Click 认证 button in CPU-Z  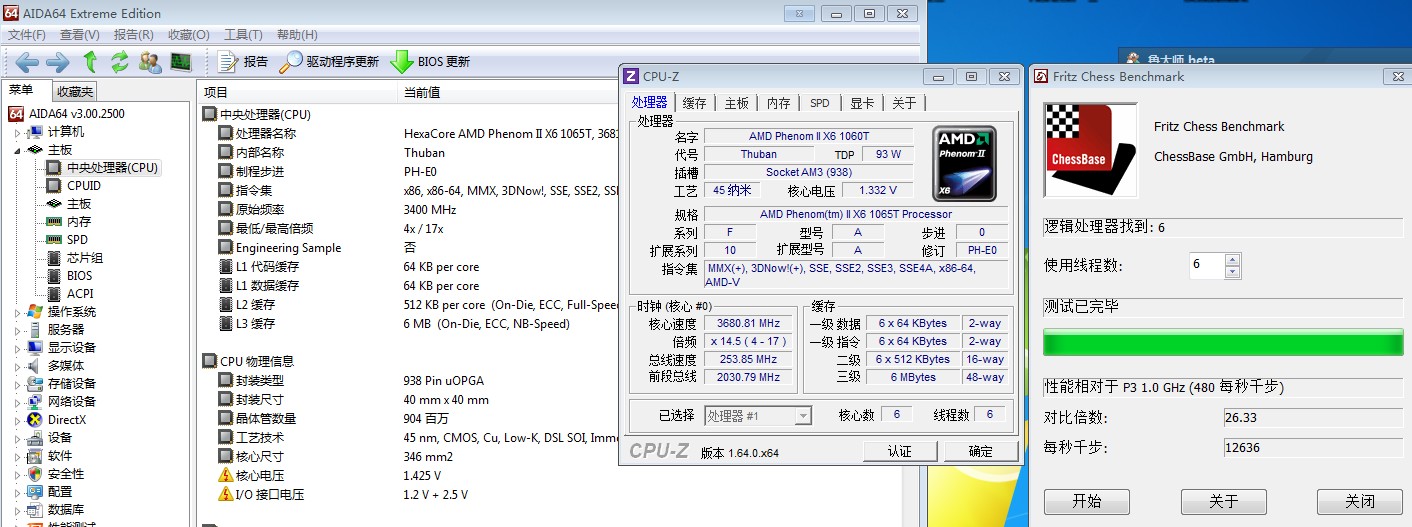click(900, 451)
